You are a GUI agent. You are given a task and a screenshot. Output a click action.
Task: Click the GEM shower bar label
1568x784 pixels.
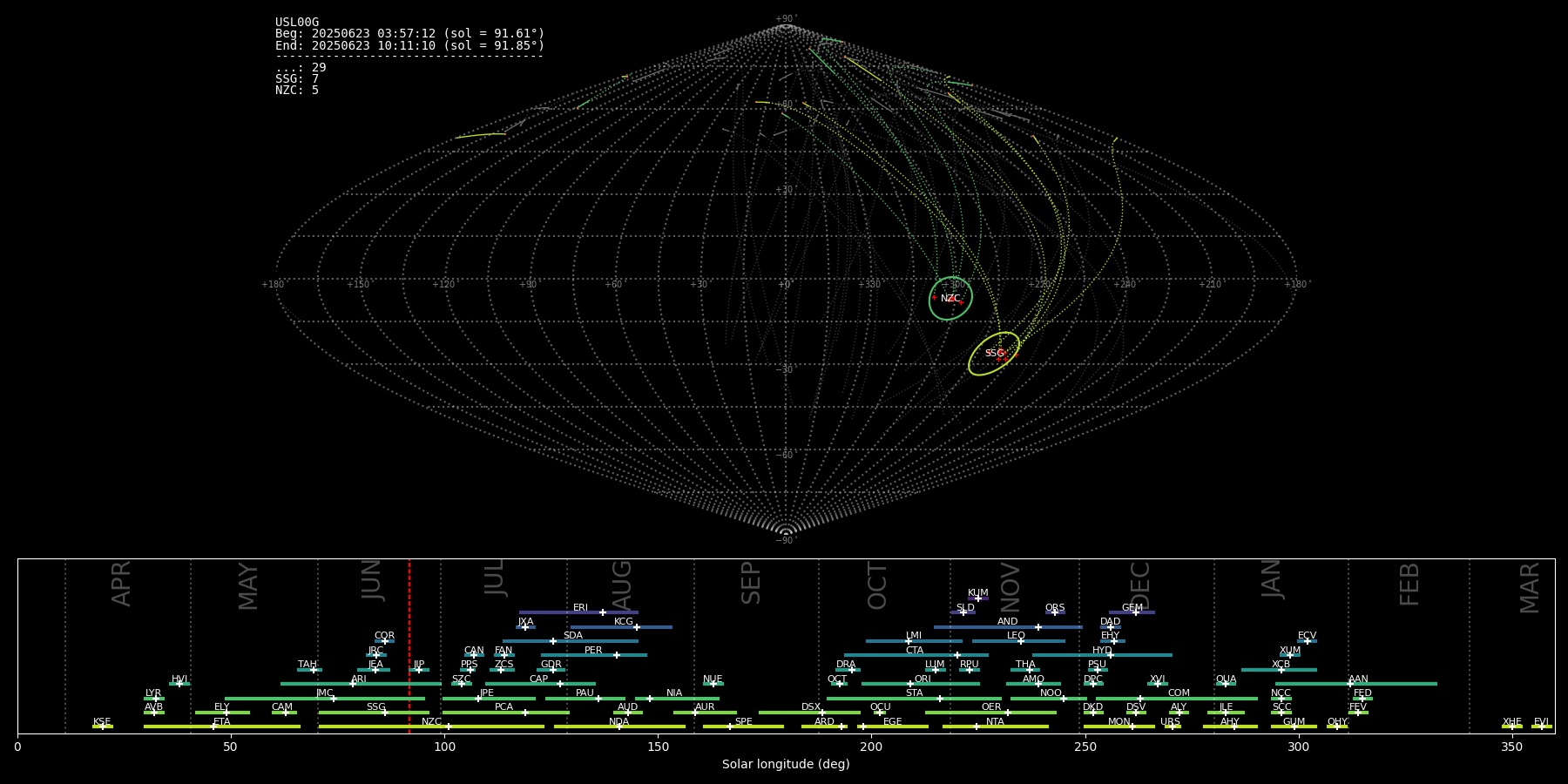1132,608
